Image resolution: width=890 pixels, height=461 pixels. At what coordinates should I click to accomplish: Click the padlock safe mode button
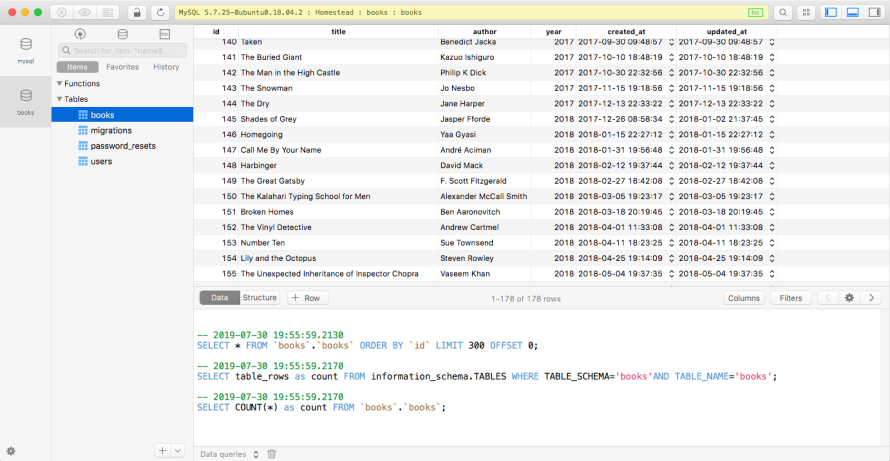click(x=137, y=12)
